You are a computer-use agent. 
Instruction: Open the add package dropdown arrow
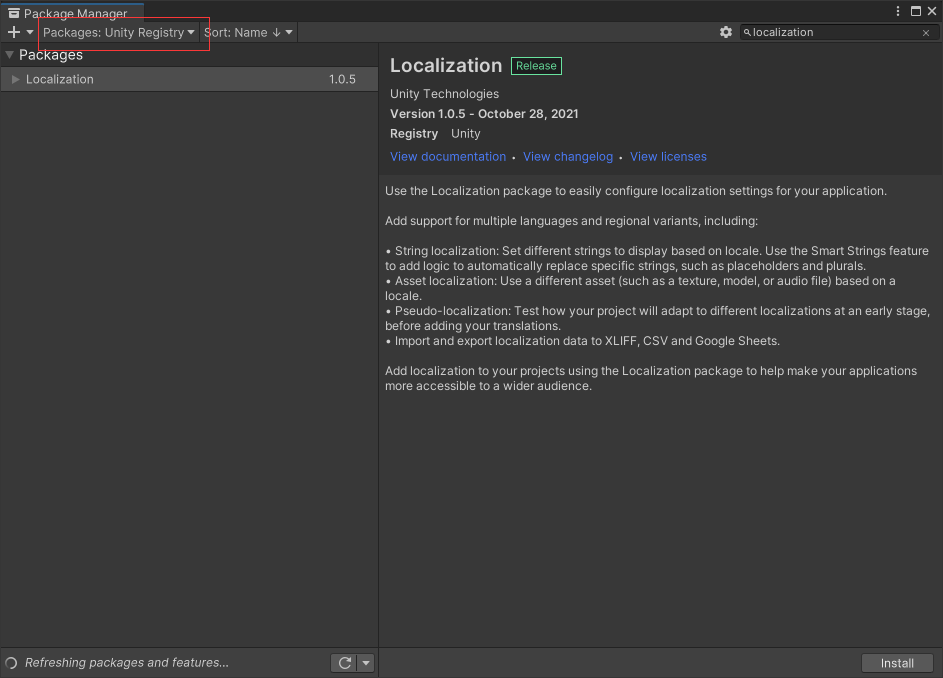(x=29, y=32)
